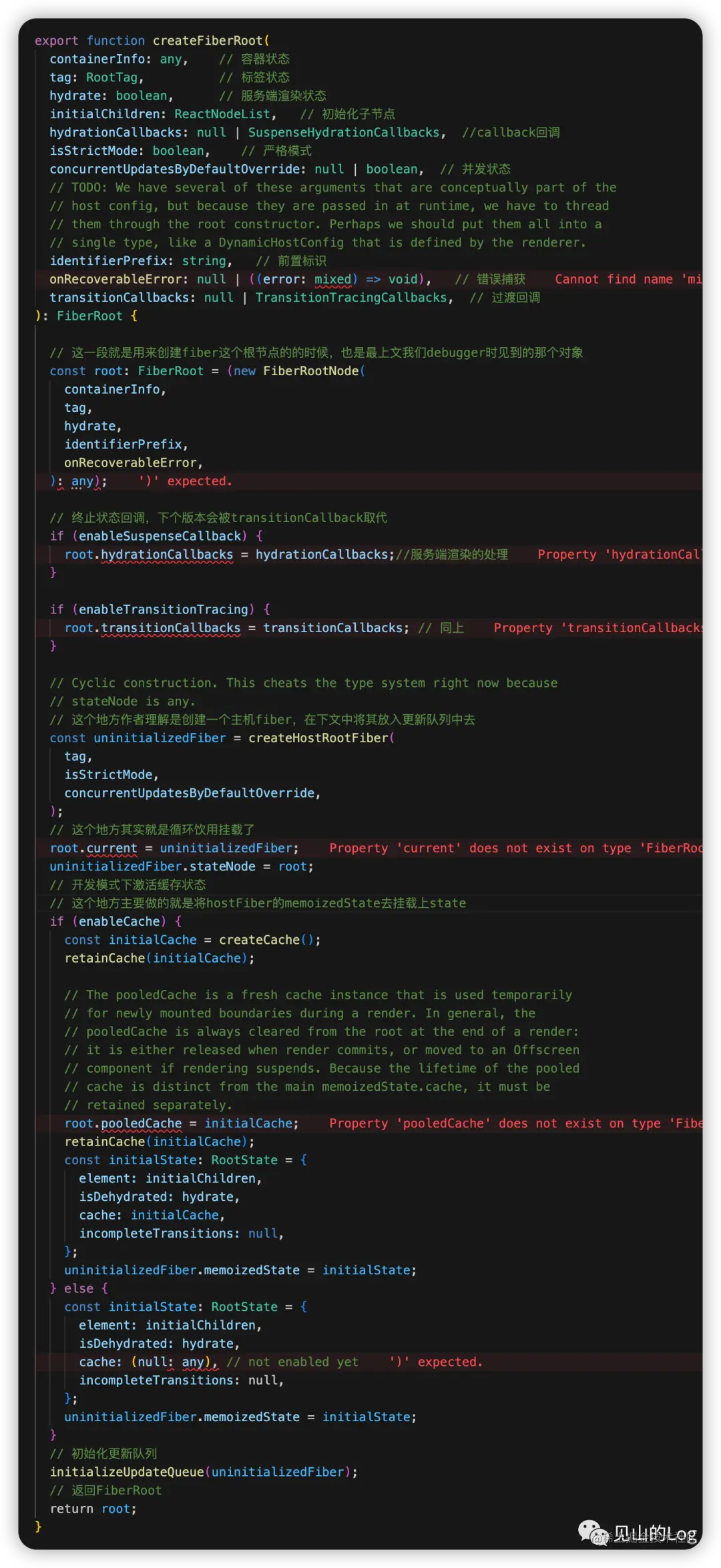Click the 'export function createFiberRoot(' declaration line

(x=152, y=41)
